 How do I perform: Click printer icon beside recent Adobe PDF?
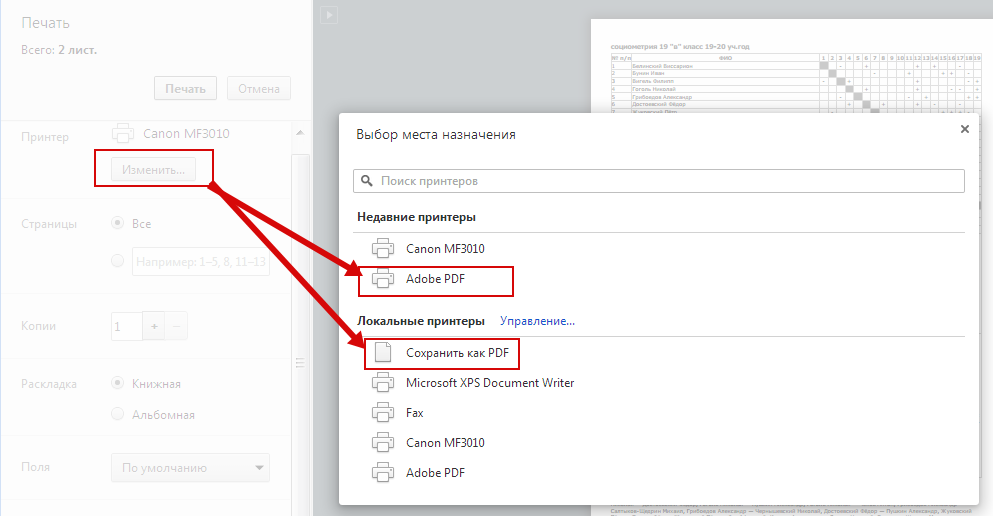383,279
